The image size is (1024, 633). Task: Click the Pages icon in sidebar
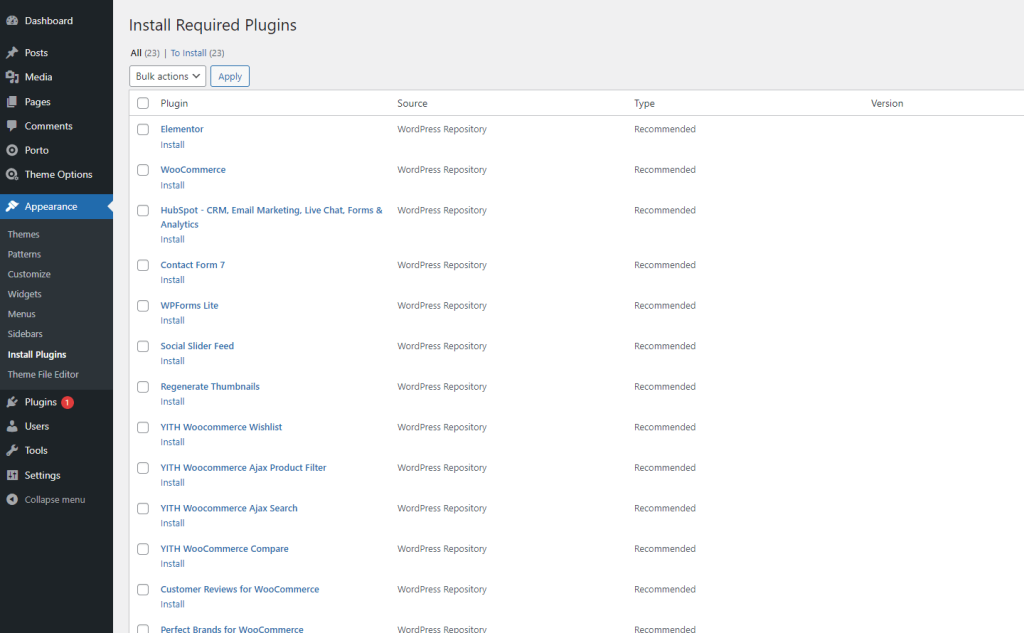[x=12, y=102]
